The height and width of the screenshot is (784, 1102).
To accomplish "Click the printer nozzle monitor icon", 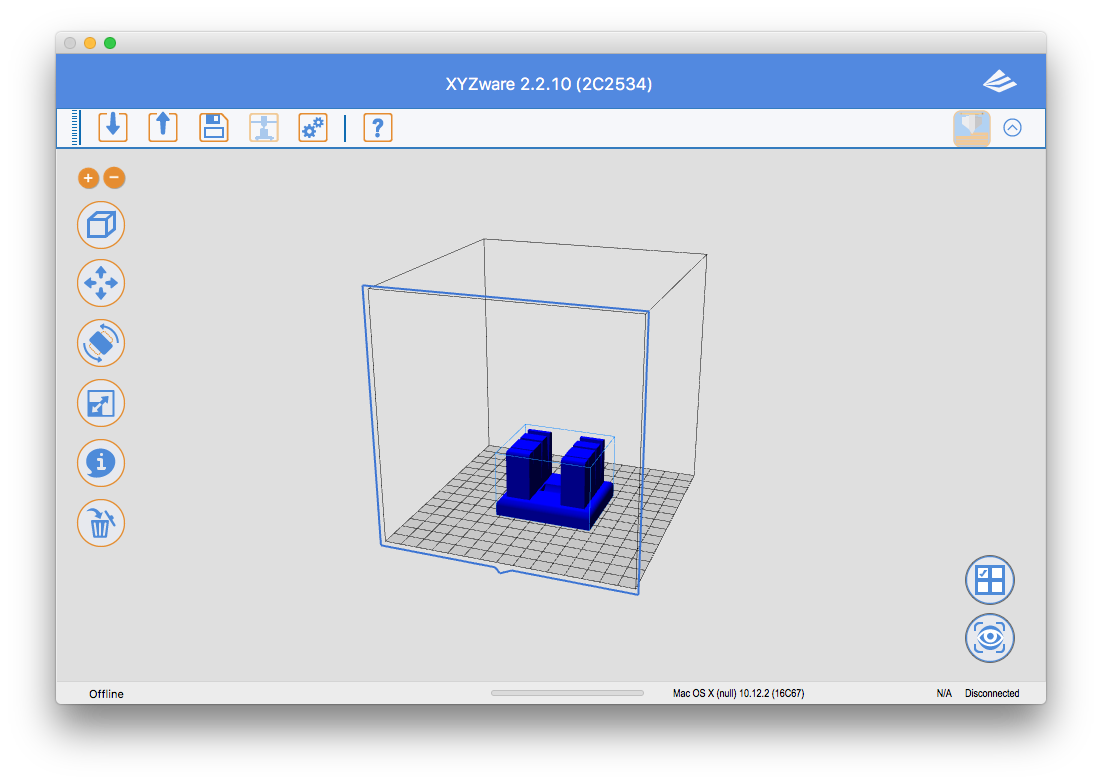I will (x=971, y=128).
